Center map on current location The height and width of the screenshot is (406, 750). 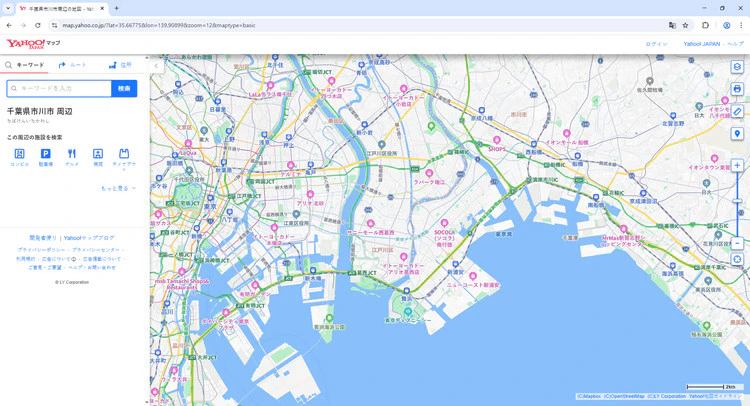click(x=737, y=260)
